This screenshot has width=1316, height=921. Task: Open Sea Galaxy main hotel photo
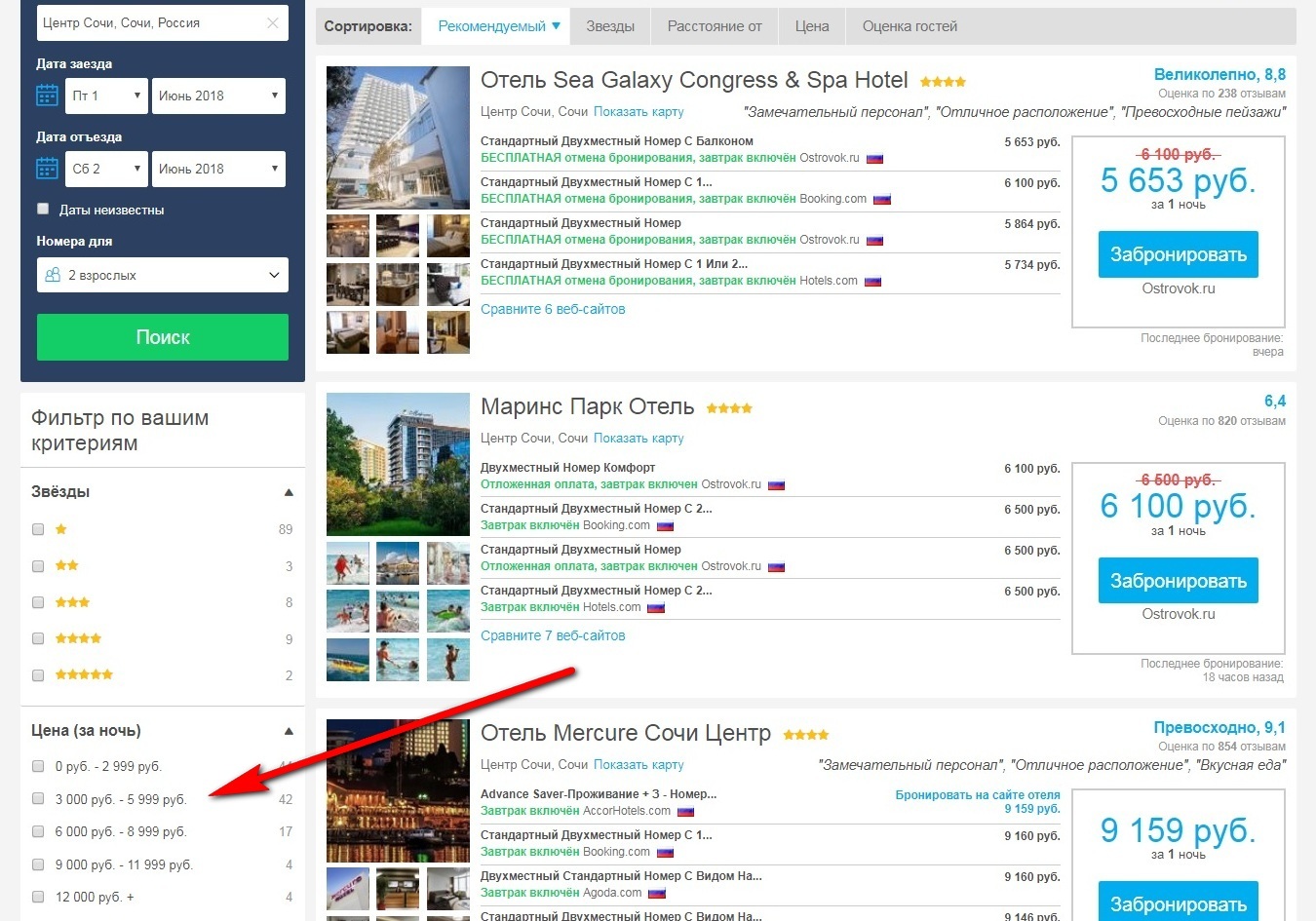398,137
